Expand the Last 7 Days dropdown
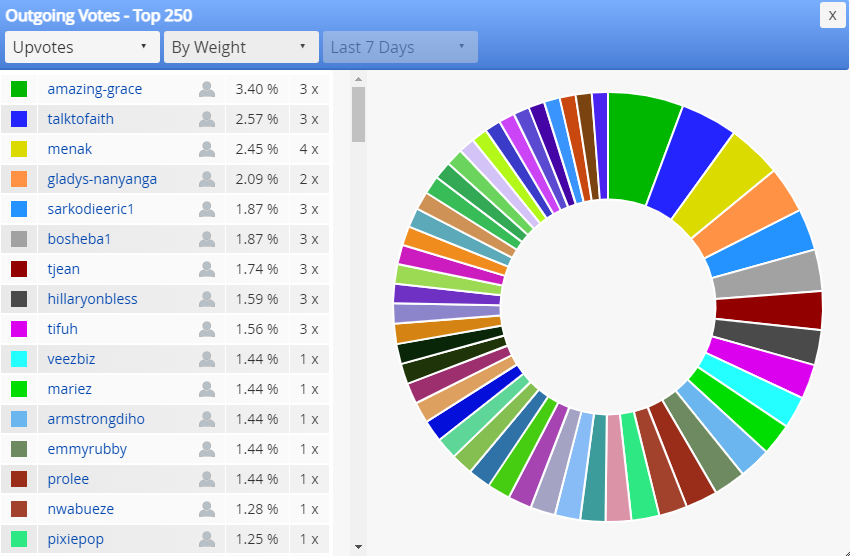 [400, 47]
